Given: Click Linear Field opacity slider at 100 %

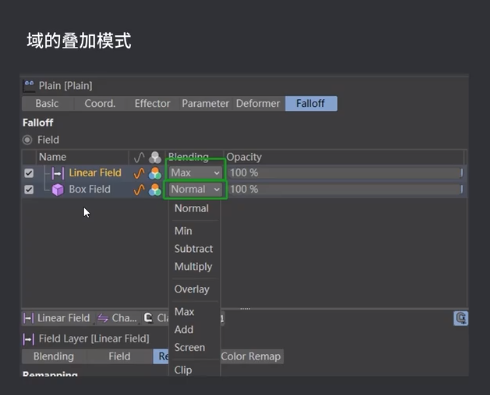Looking at the screenshot, I should click(x=346, y=173).
